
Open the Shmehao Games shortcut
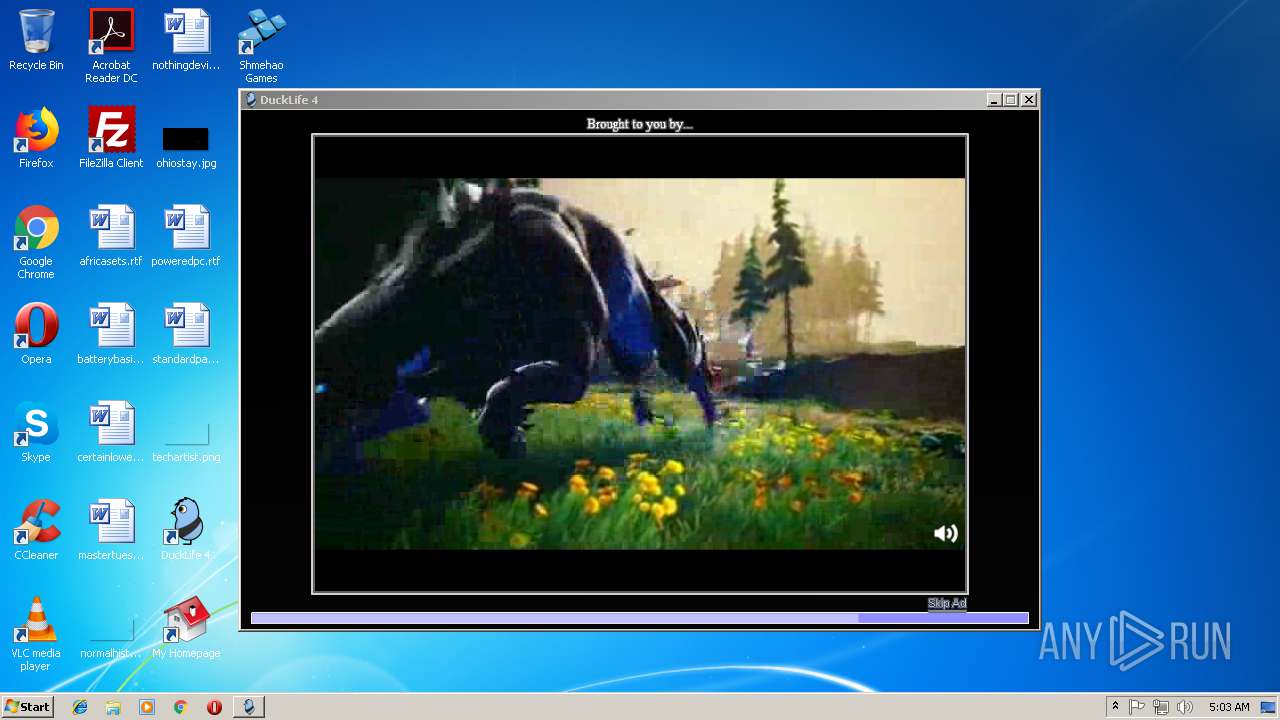click(261, 46)
